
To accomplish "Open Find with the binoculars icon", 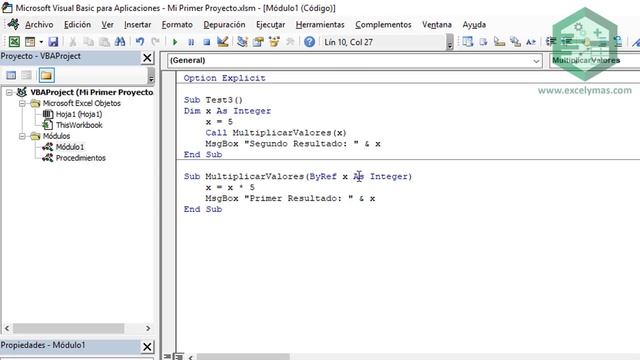I will [120, 42].
